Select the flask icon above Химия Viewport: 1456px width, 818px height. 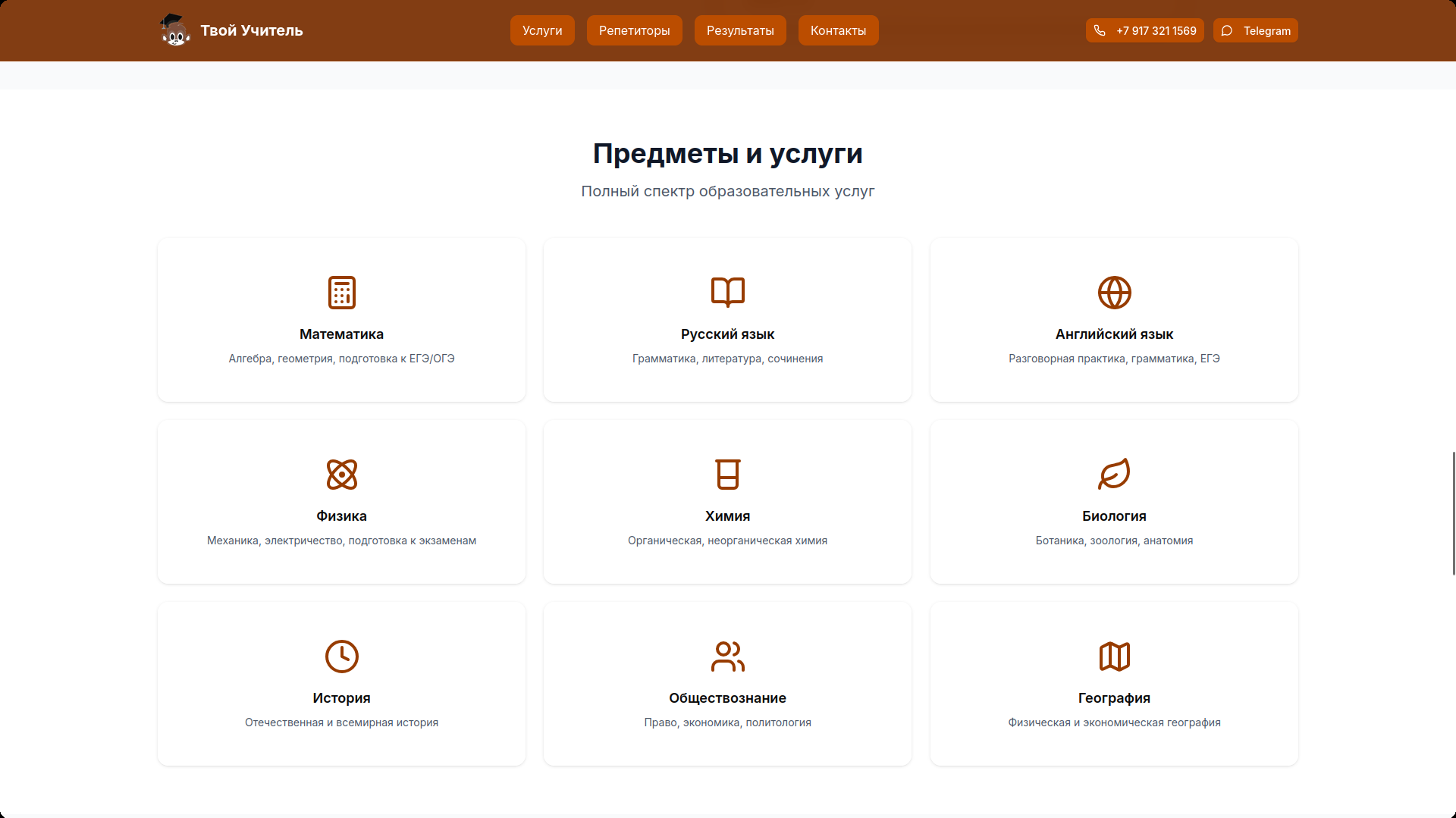coord(727,475)
